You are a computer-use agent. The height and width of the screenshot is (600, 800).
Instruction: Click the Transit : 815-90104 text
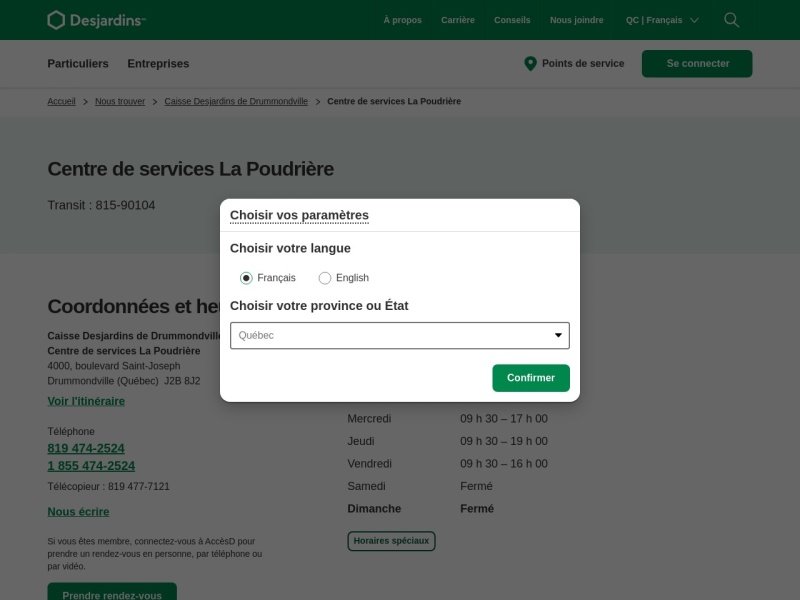(x=101, y=205)
